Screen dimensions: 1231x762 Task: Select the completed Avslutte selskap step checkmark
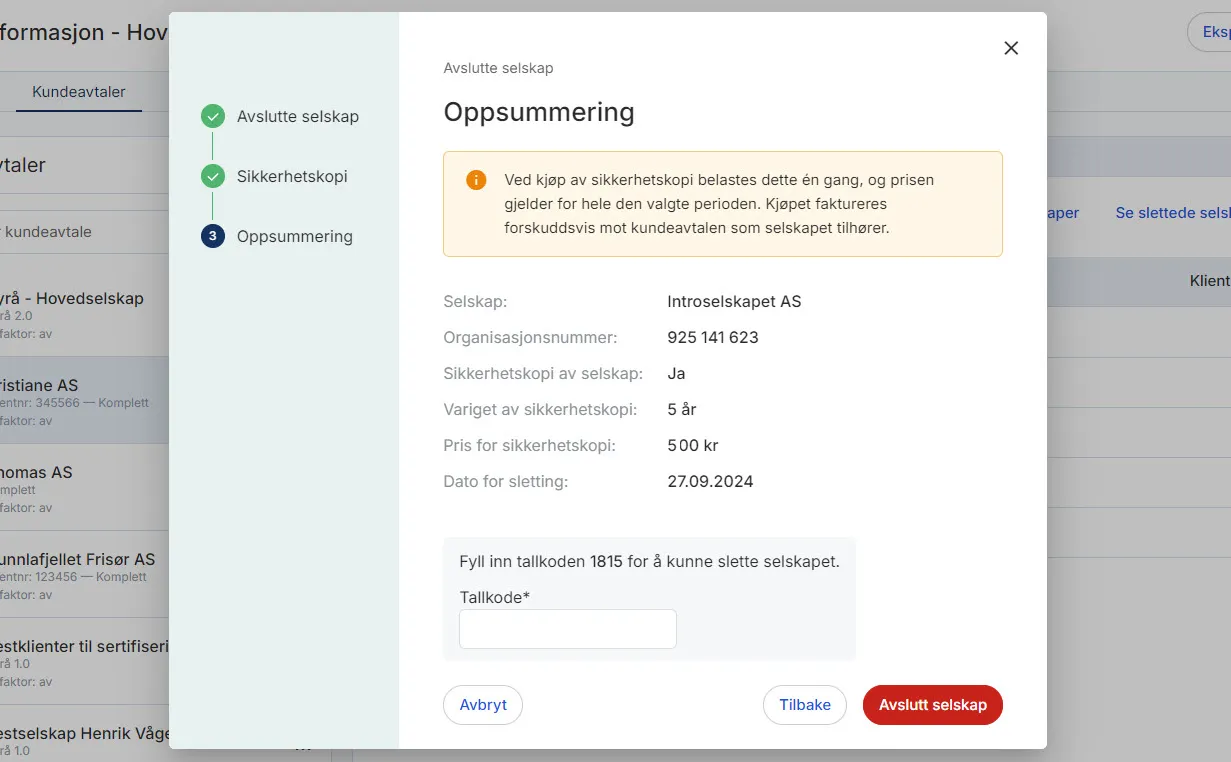(213, 117)
